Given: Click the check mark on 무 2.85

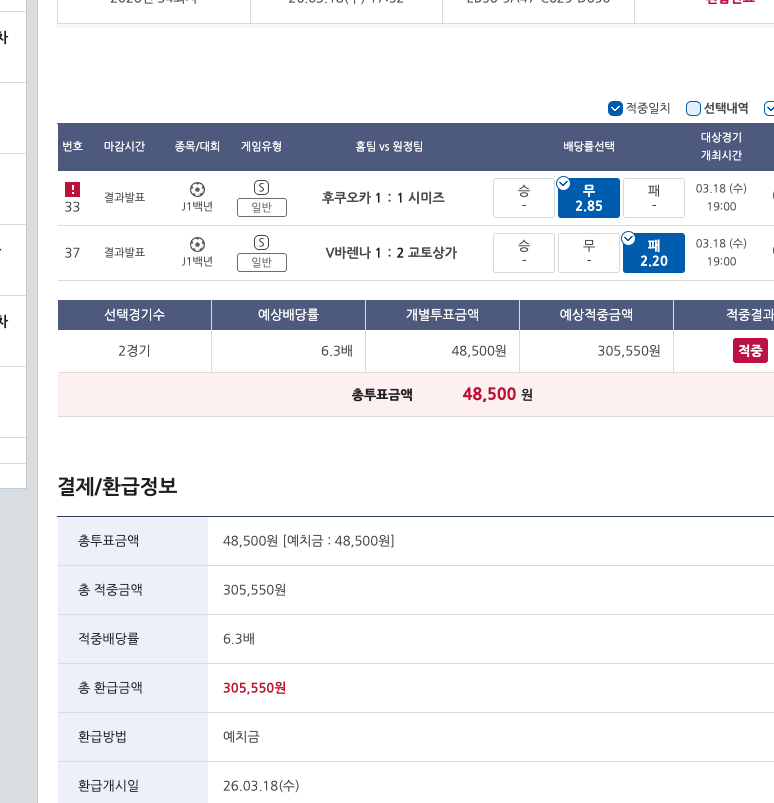Looking at the screenshot, I should [x=563, y=183].
